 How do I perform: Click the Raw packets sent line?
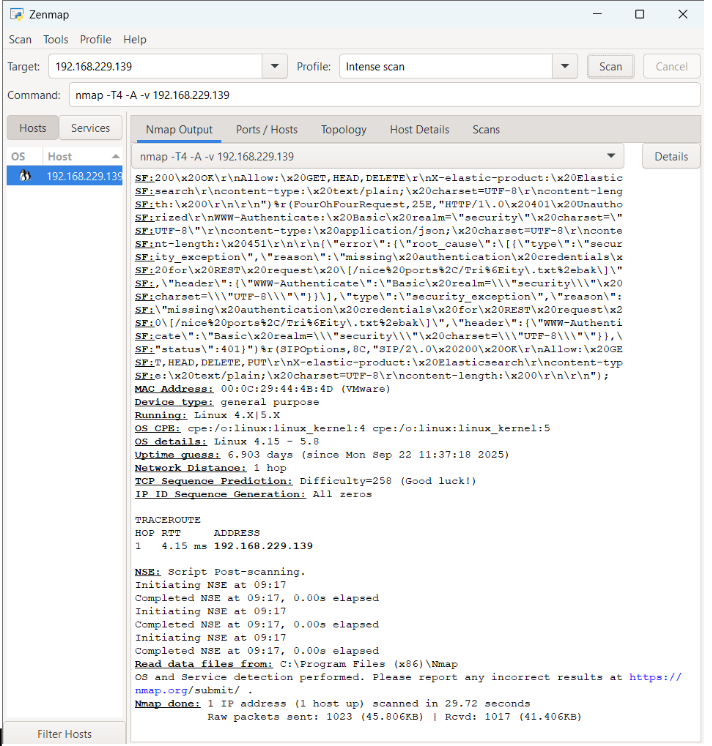point(394,717)
